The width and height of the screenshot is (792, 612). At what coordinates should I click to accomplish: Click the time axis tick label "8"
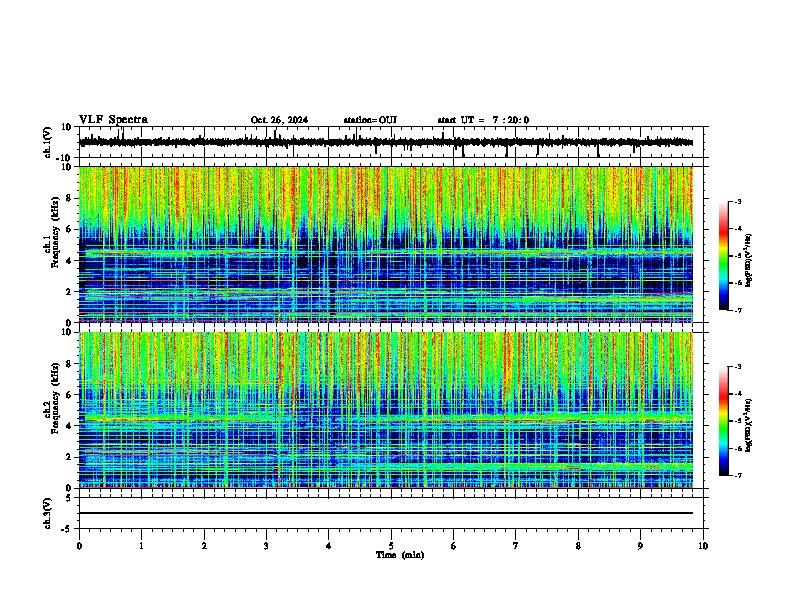click(x=578, y=546)
